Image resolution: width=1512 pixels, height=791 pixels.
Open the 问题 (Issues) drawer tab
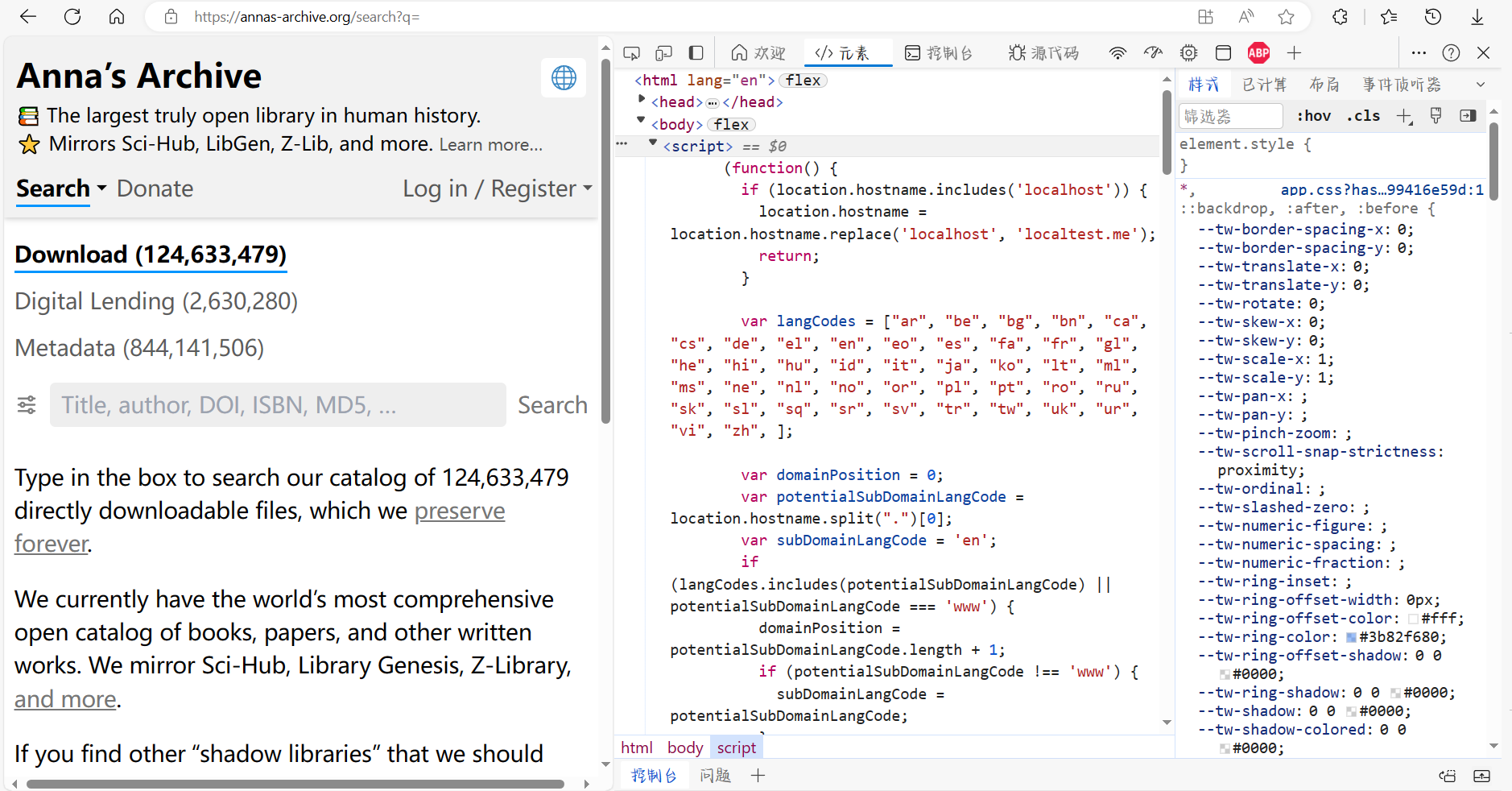(x=715, y=776)
